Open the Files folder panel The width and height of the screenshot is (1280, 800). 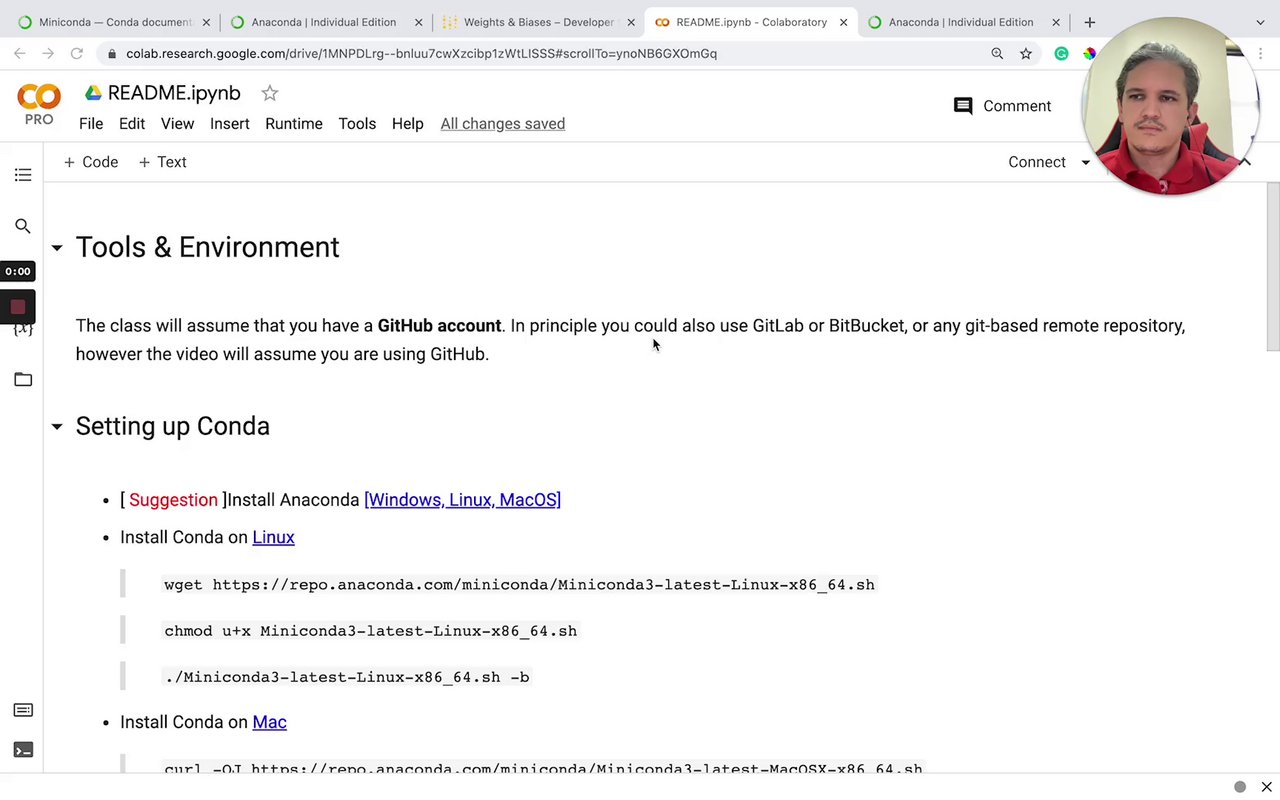point(23,379)
